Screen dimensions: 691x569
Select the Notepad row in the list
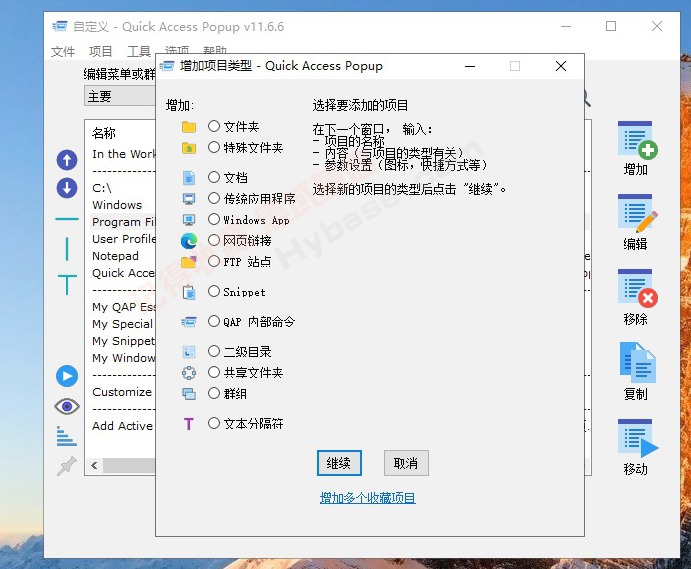pos(123,256)
